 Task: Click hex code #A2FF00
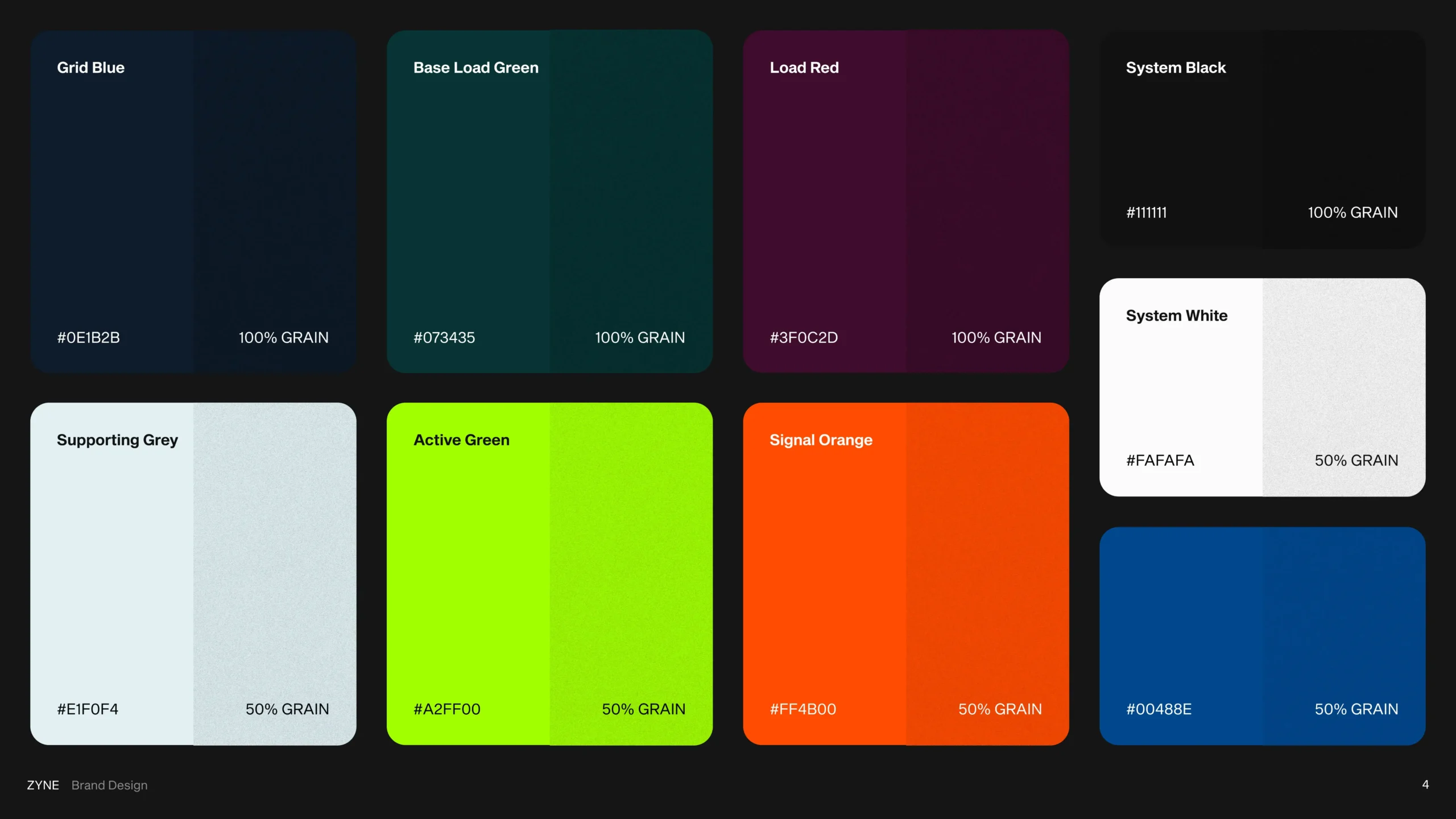click(446, 709)
